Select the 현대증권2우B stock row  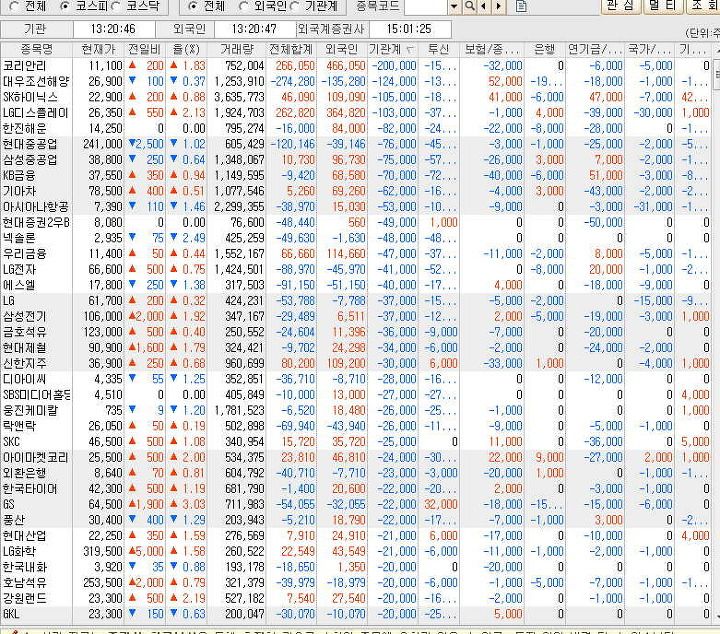coord(356,222)
